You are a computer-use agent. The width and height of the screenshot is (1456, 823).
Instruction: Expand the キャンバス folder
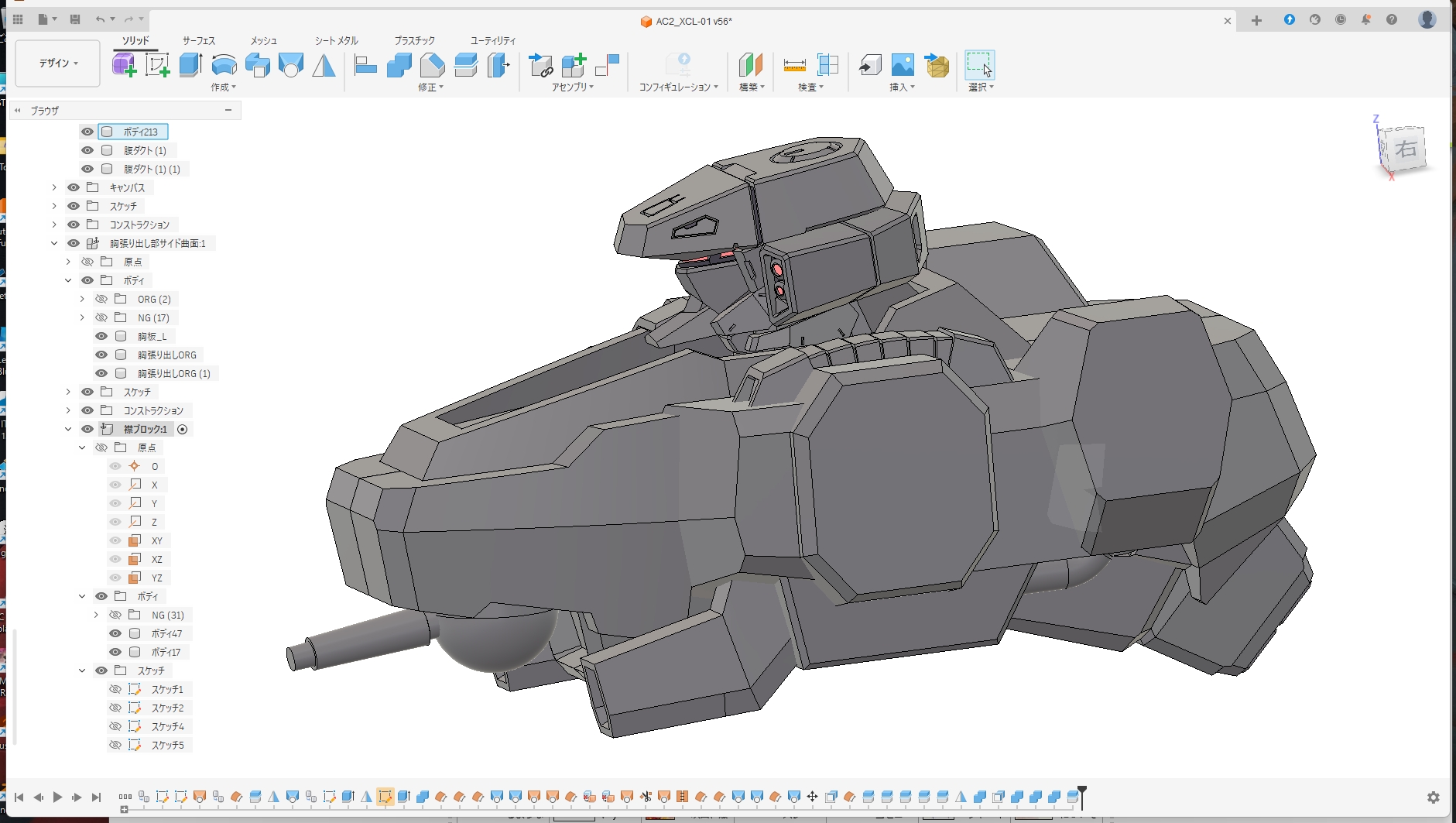pyautogui.click(x=54, y=187)
